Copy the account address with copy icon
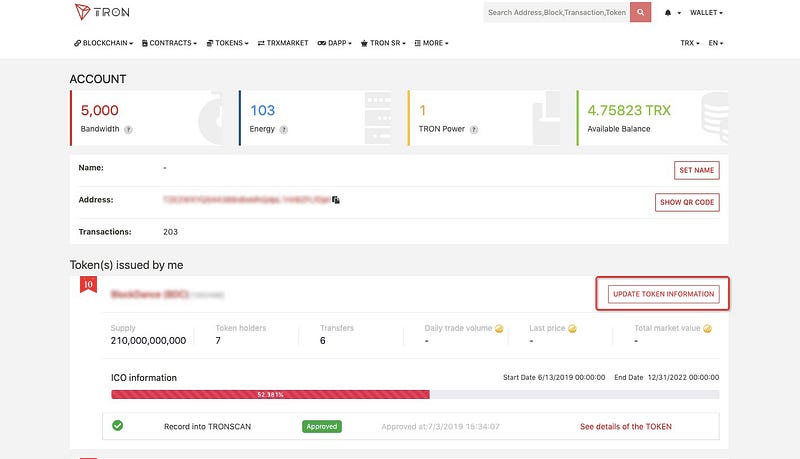The height and width of the screenshot is (459, 800). [336, 200]
